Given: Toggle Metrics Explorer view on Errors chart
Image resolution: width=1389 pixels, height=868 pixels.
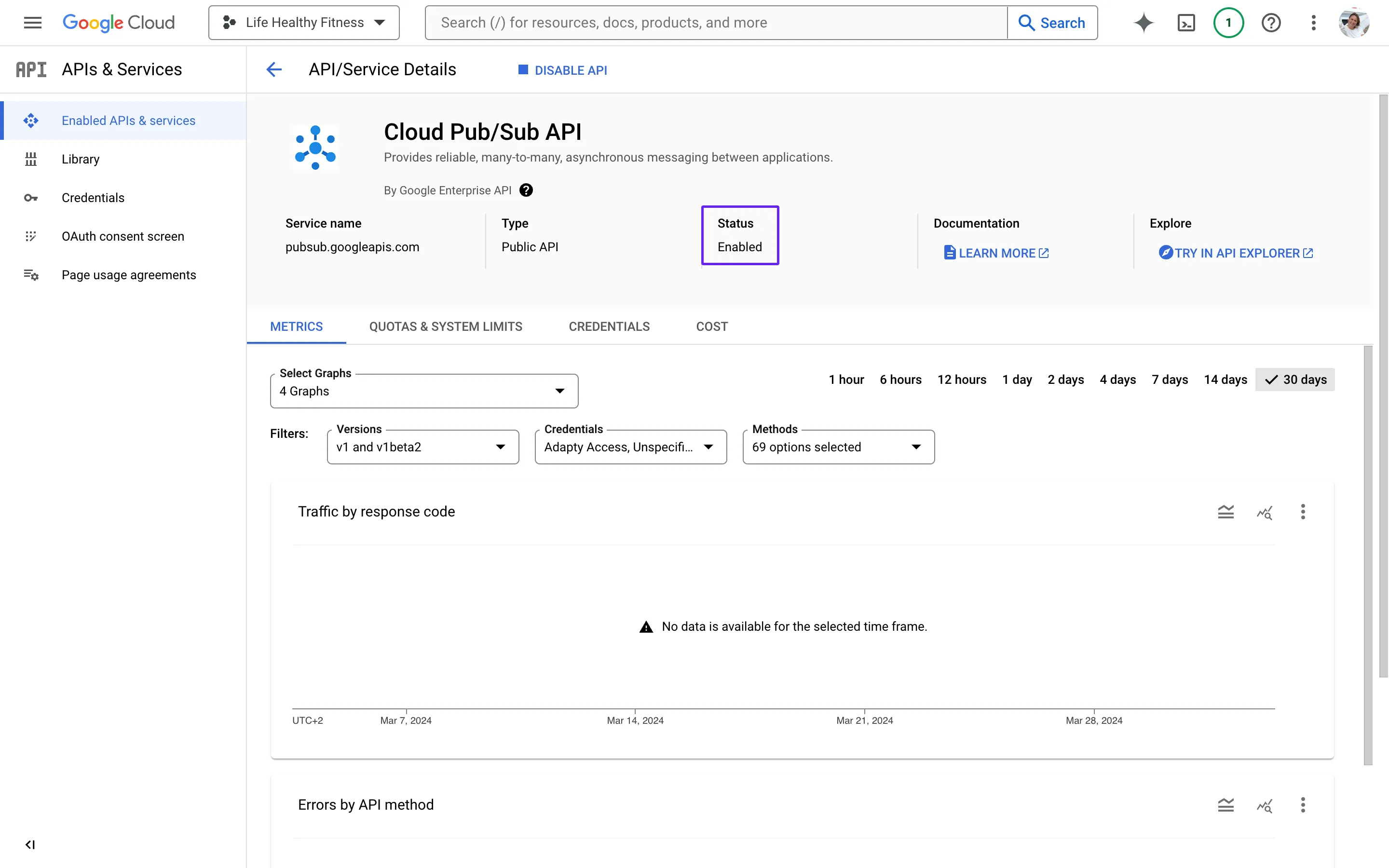Looking at the screenshot, I should (1265, 805).
